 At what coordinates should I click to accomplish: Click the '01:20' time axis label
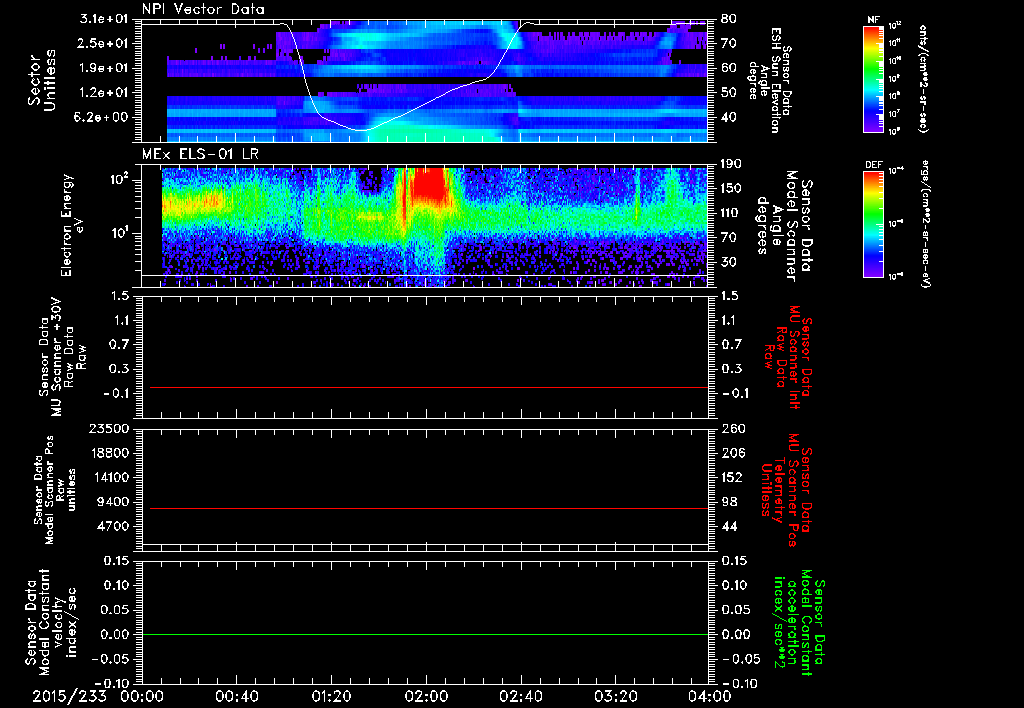(331, 696)
